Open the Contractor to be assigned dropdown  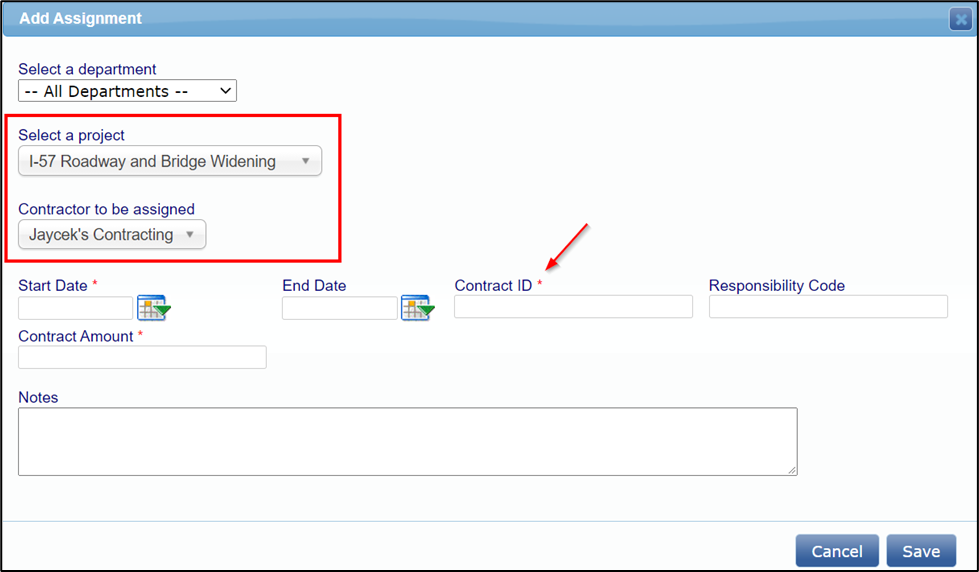click(112, 235)
